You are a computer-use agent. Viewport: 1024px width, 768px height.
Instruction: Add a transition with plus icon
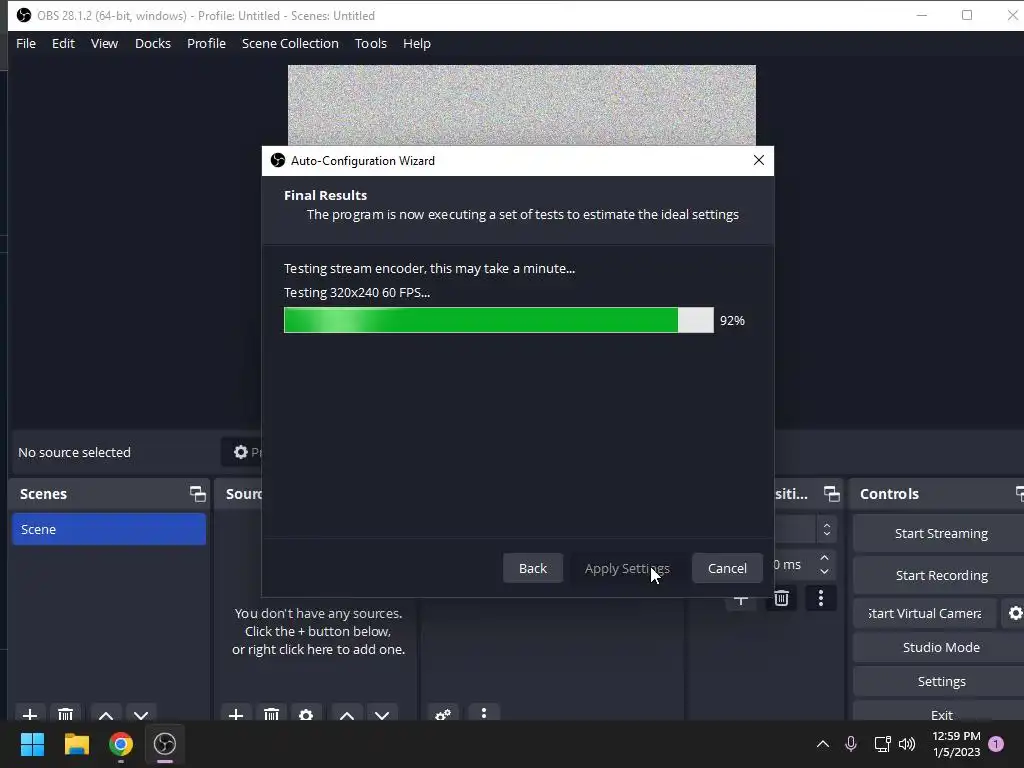tap(741, 600)
